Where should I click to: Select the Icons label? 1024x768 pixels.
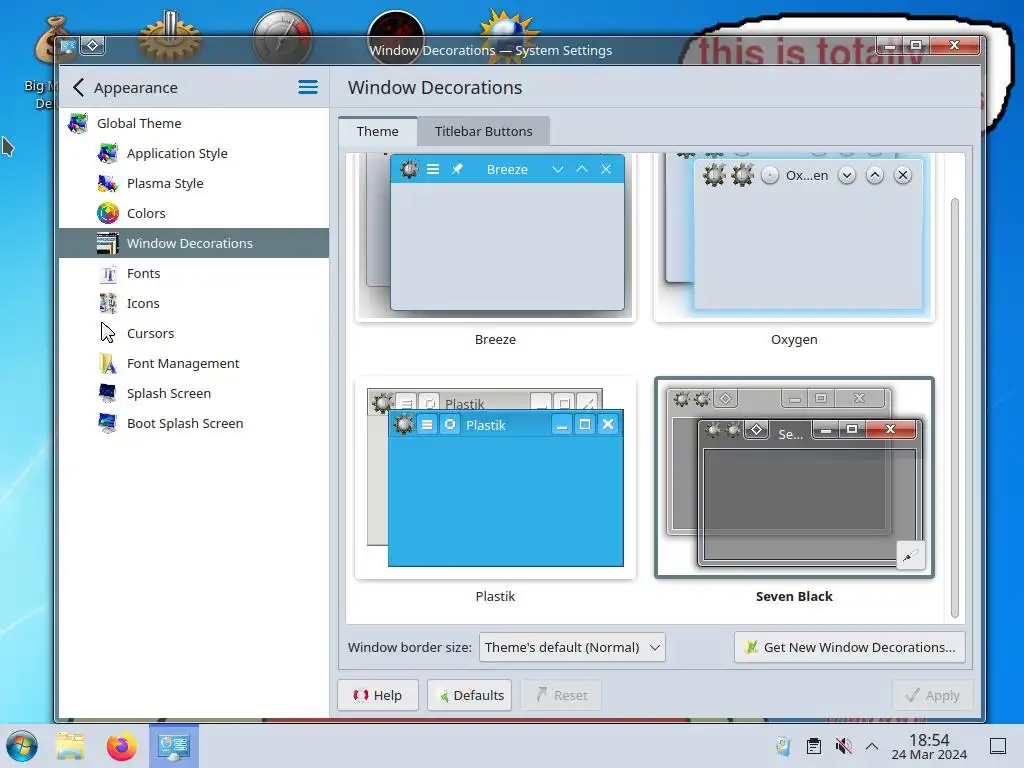point(143,304)
